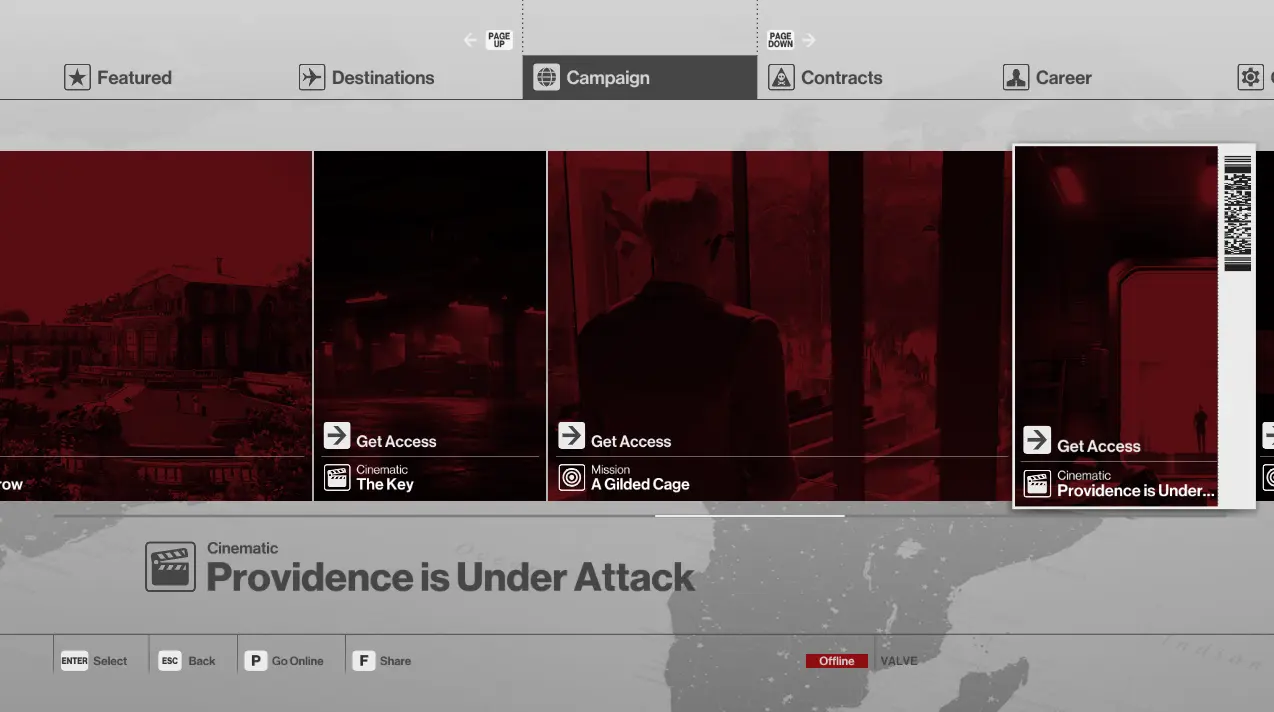Click the Destinations airplane icon

click(x=312, y=77)
